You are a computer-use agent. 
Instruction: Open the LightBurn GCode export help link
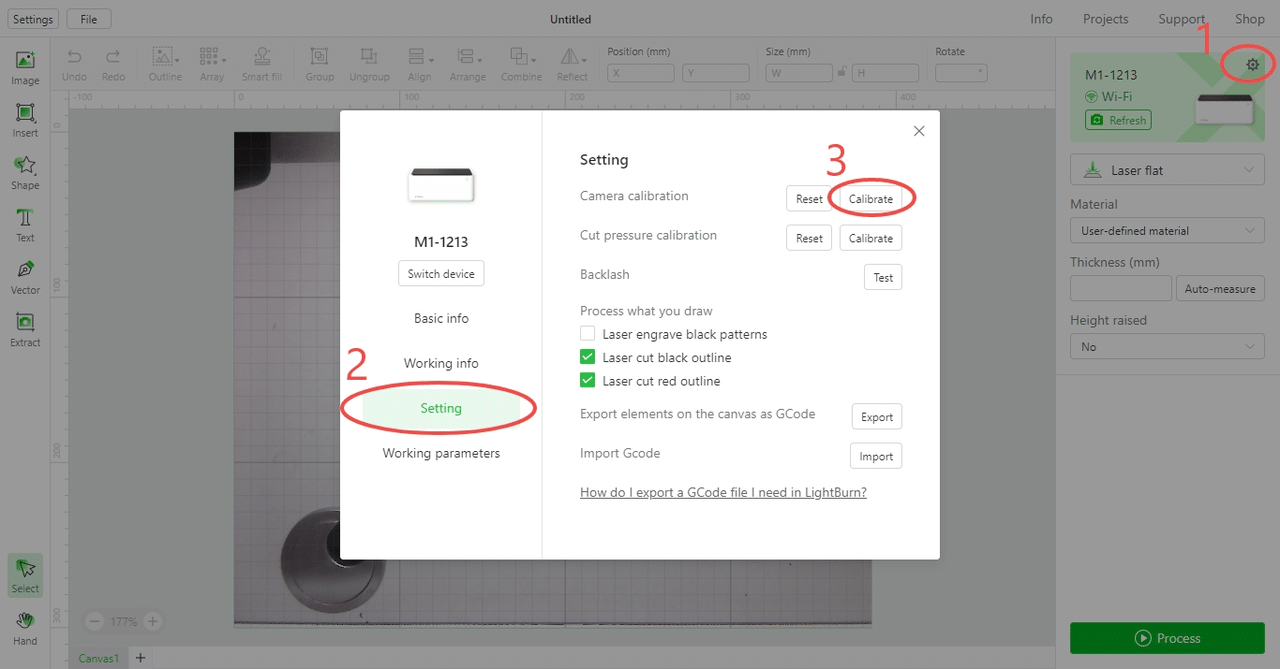pos(723,492)
